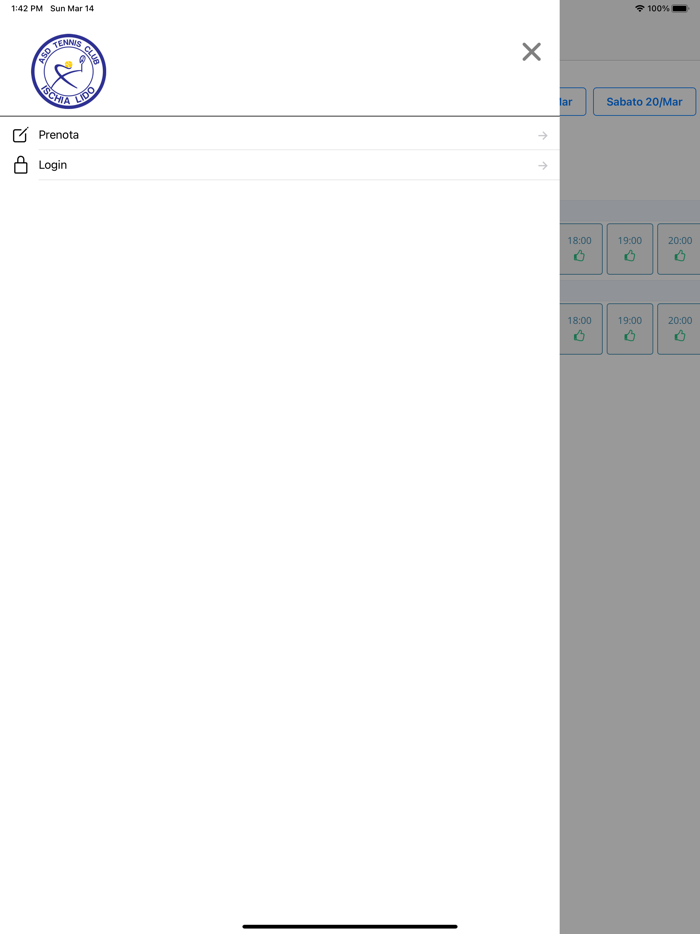Tap the battery icon in the status bar
The image size is (700, 934).
pos(680,8)
